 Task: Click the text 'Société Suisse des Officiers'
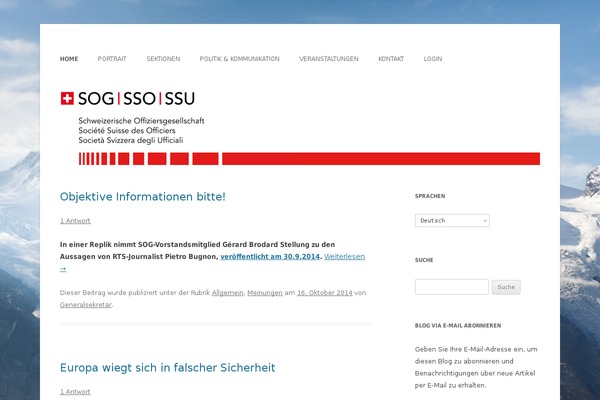click(127, 131)
